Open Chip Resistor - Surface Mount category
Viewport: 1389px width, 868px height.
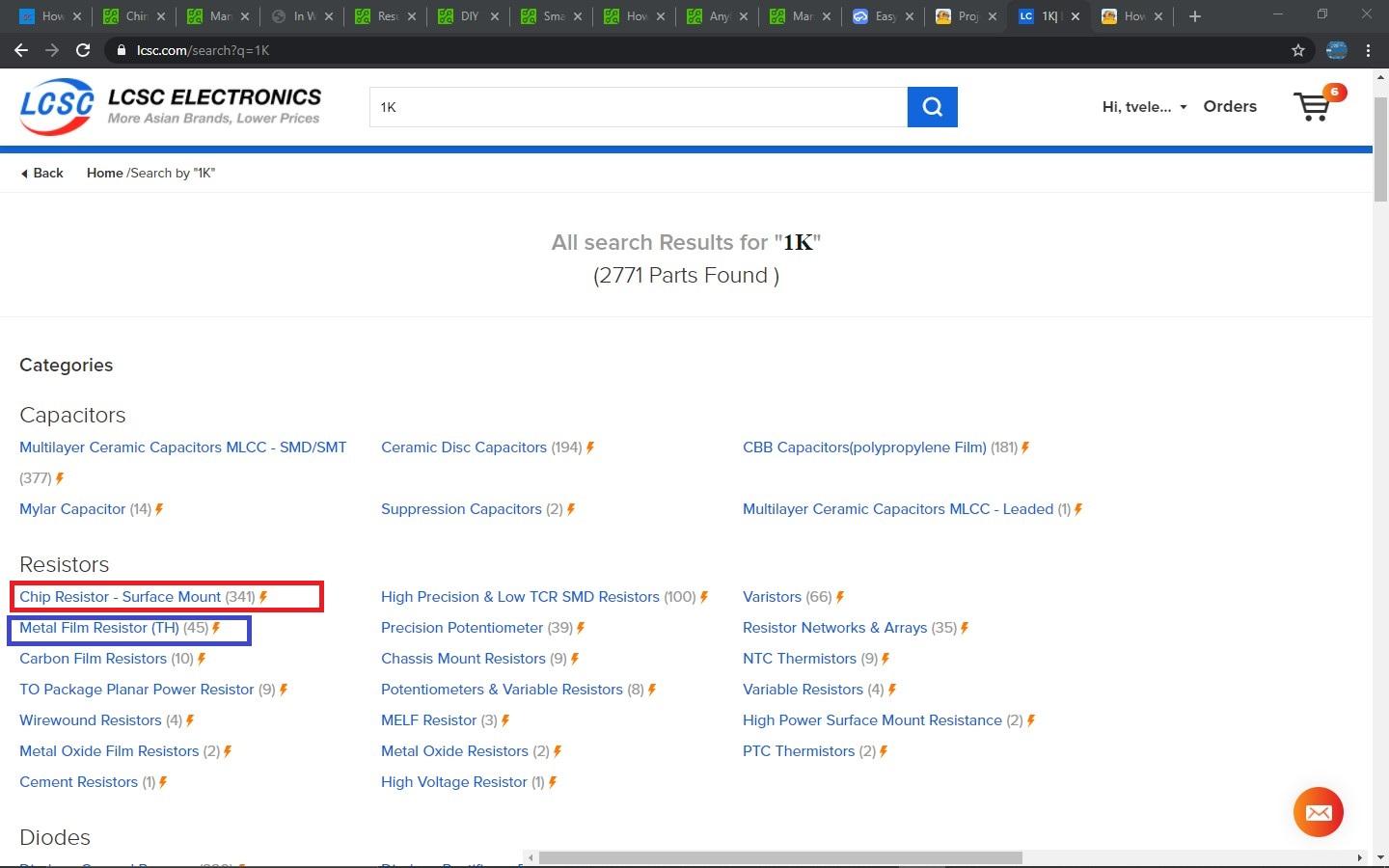pos(121,597)
